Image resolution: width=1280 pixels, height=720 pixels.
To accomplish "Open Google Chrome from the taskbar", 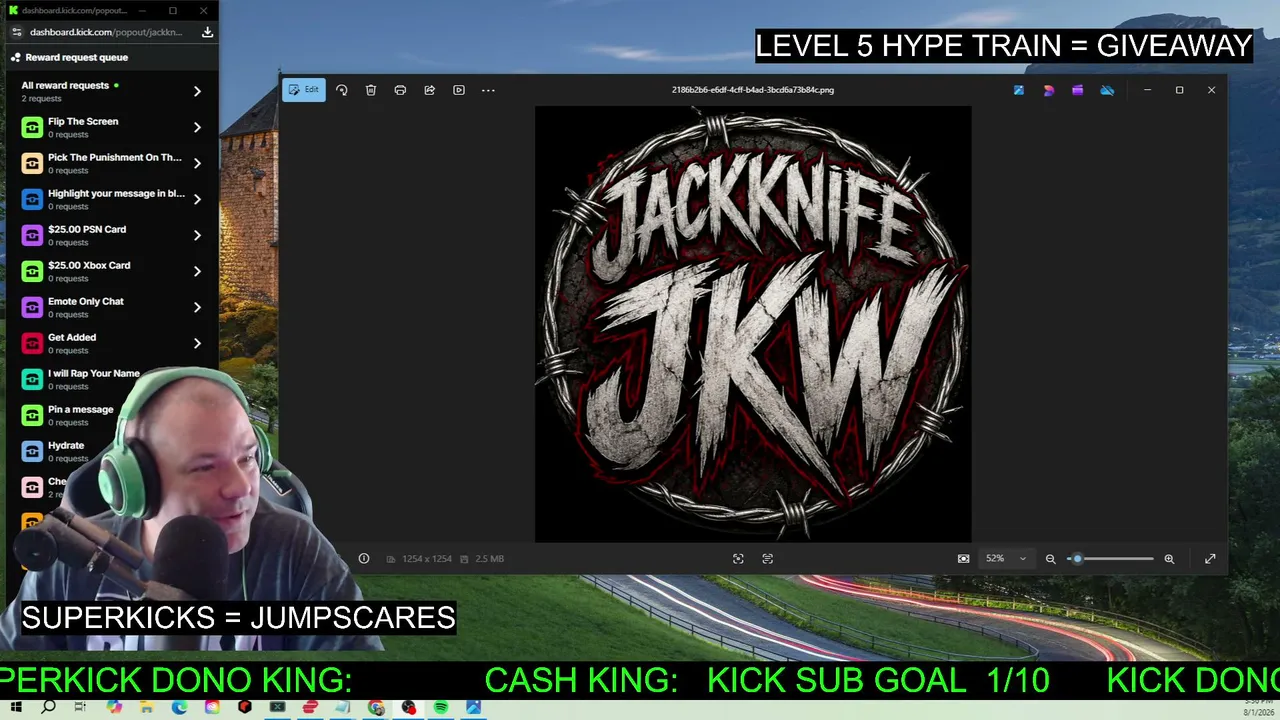I will tap(376, 708).
